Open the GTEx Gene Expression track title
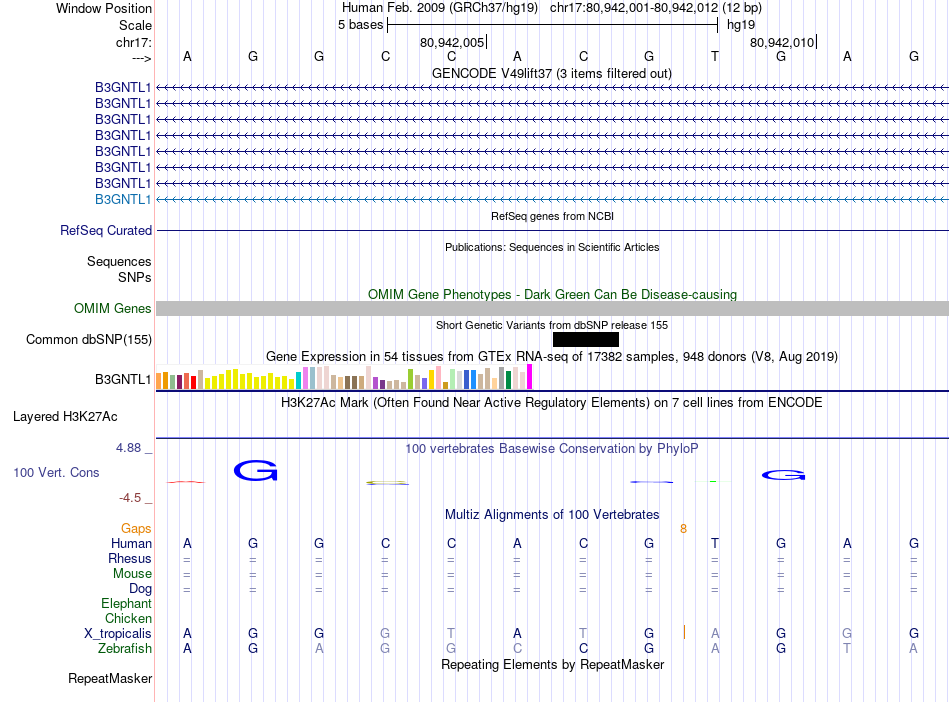This screenshot has height=702, width=950. coord(552,356)
